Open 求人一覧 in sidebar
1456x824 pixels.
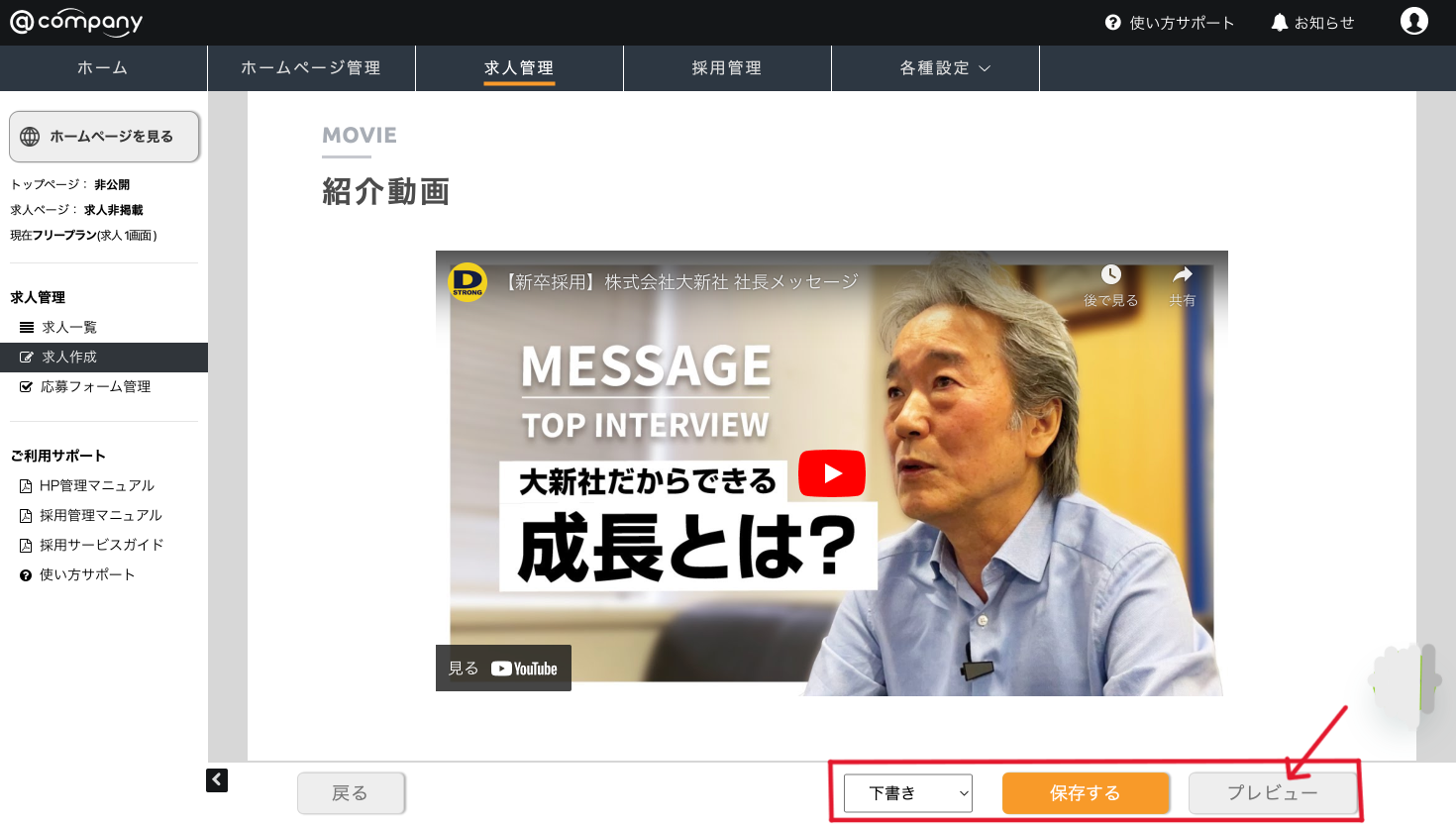coord(69,328)
